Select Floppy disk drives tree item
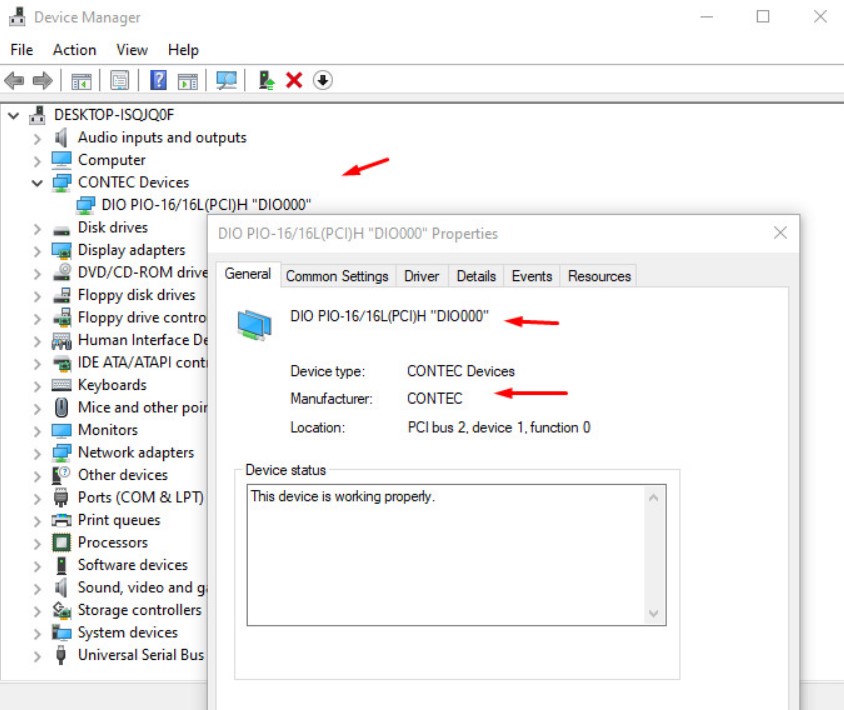The image size is (844, 710). pyautogui.click(x=136, y=295)
